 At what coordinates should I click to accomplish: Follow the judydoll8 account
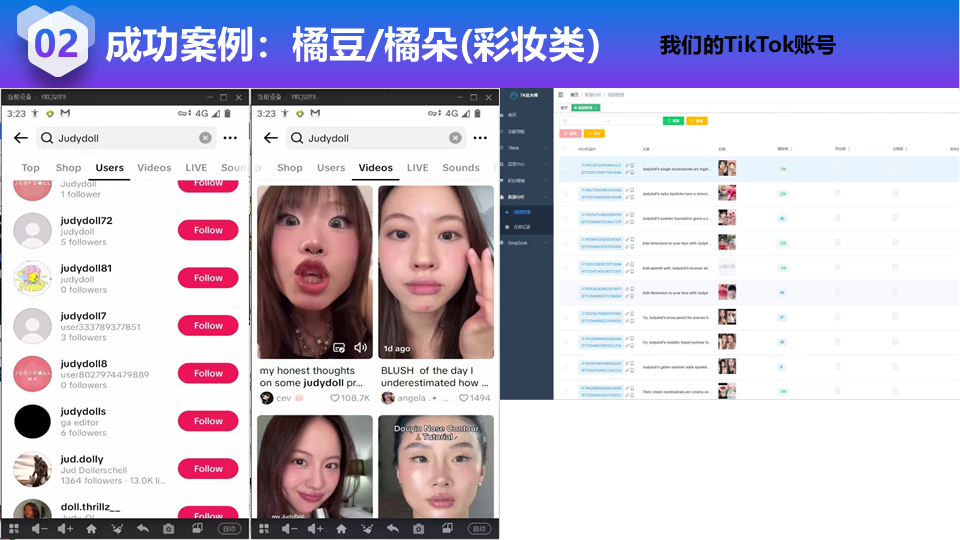[208, 373]
